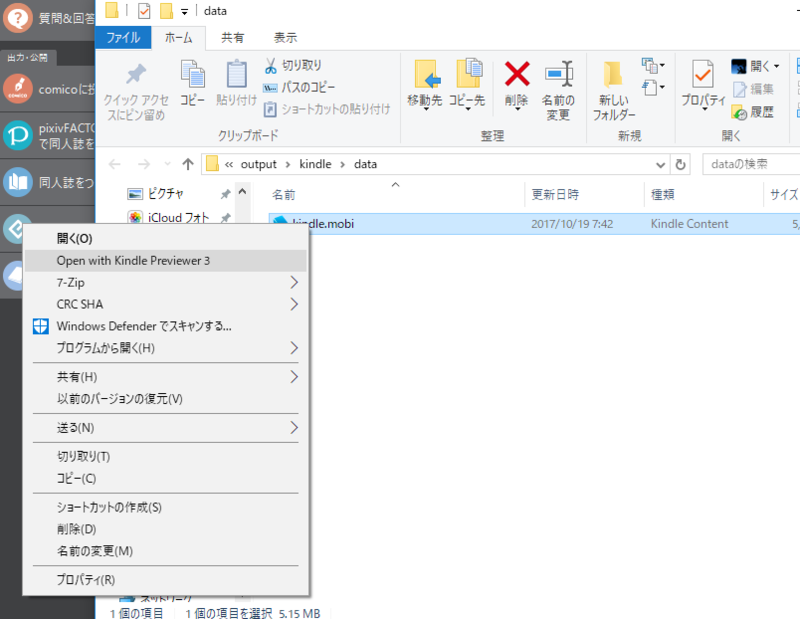Click the Edit (編集) ribbon icon
Viewport: 800px width, 619px height.
(x=739, y=90)
